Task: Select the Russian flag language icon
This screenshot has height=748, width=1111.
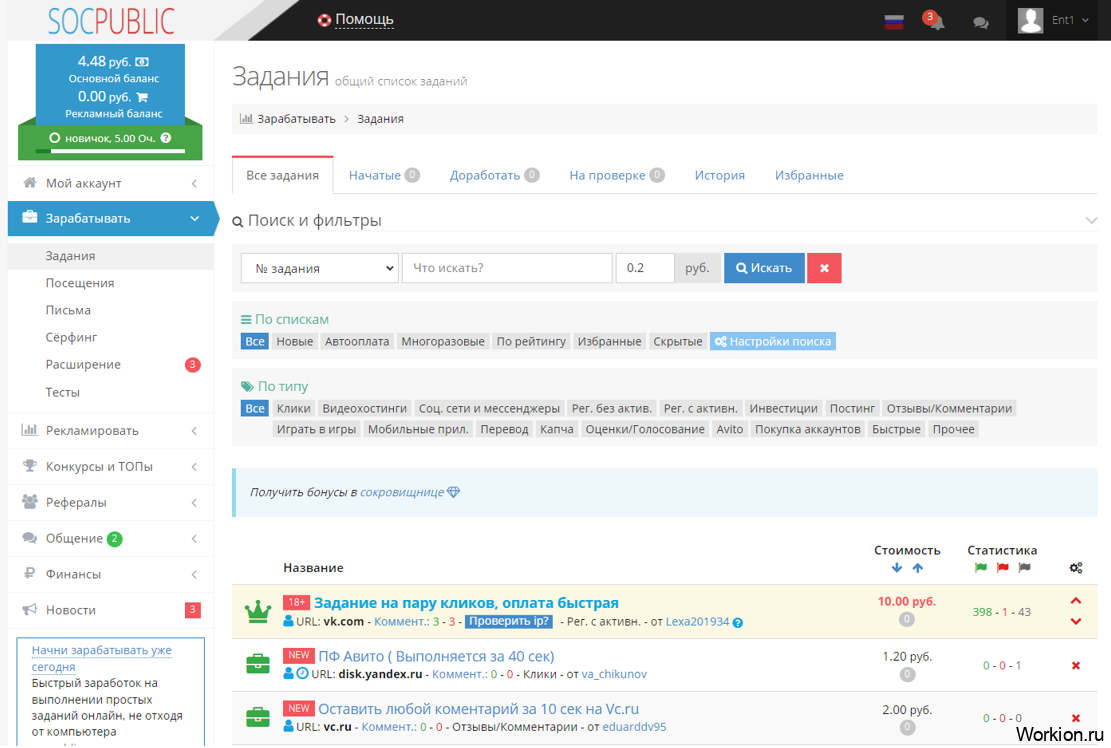Action: pyautogui.click(x=894, y=22)
